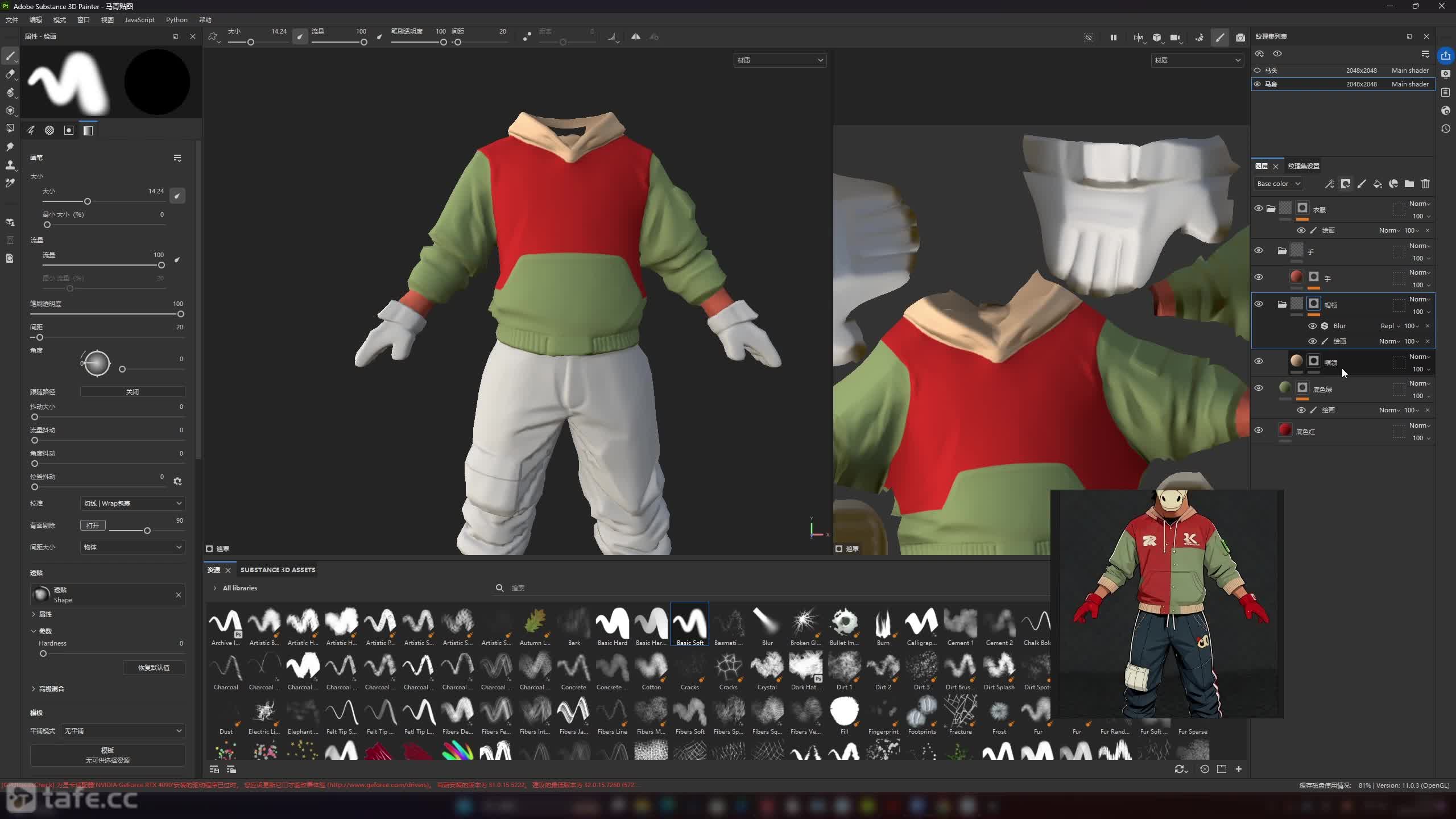Hide the 底色绿 layer
Image resolution: width=1456 pixels, height=819 pixels.
tap(1259, 388)
